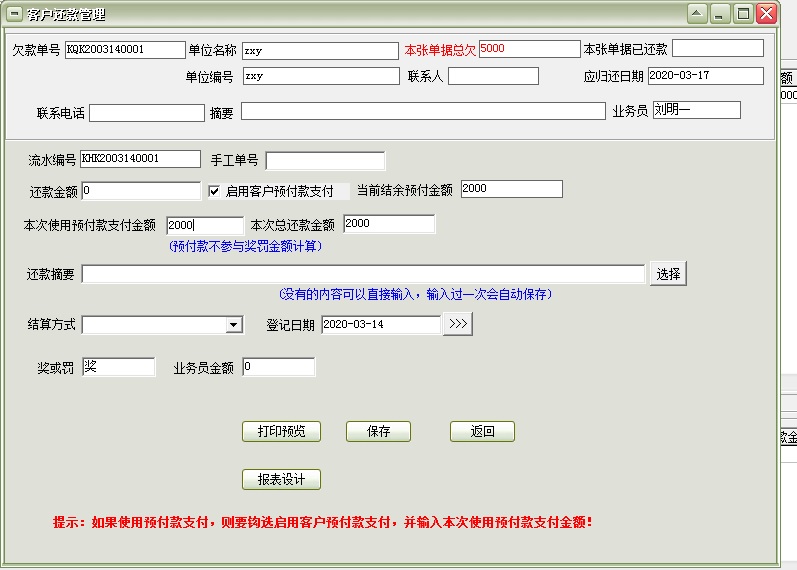This screenshot has width=797, height=570.
Task: Click the 打印预览 button
Action: (x=281, y=431)
